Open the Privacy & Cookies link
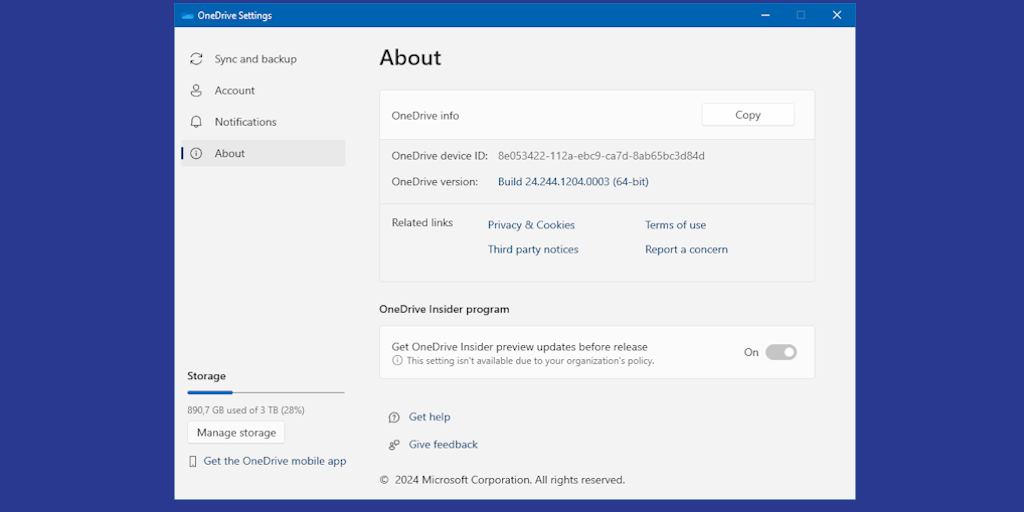1024x512 pixels. tap(531, 225)
